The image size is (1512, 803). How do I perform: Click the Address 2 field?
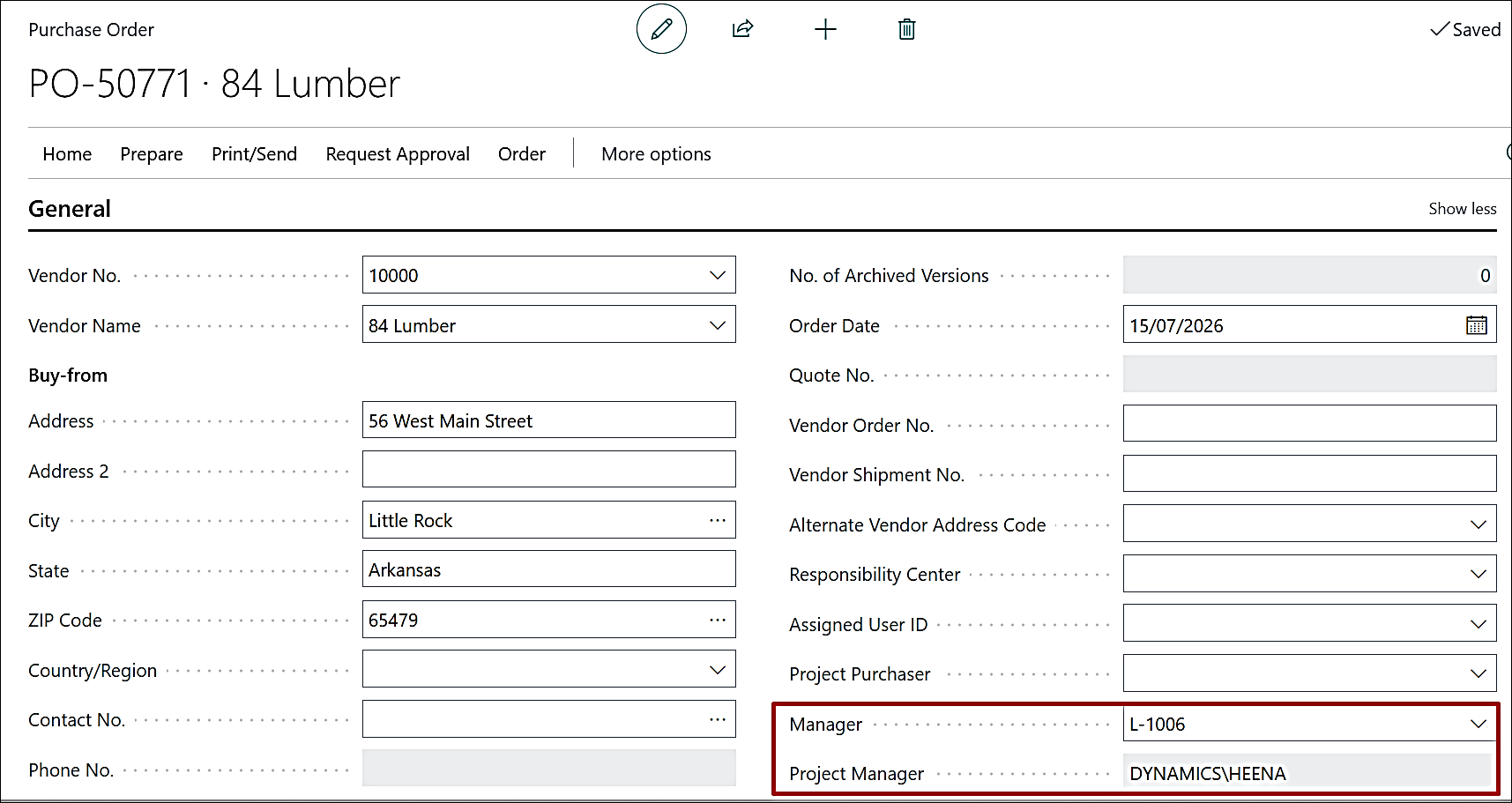[x=548, y=470]
